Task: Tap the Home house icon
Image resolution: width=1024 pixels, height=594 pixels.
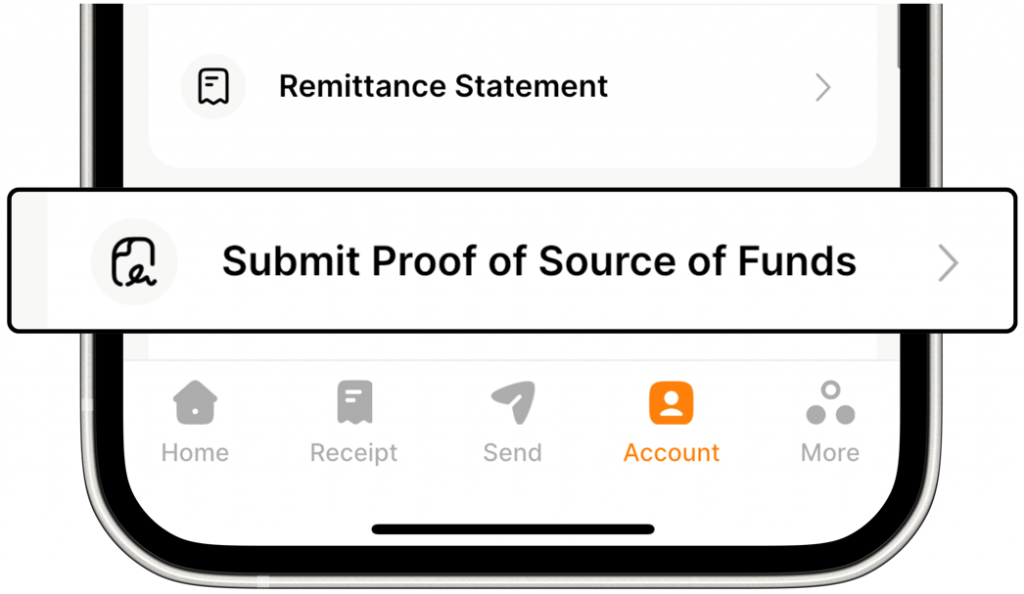Action: pyautogui.click(x=195, y=403)
